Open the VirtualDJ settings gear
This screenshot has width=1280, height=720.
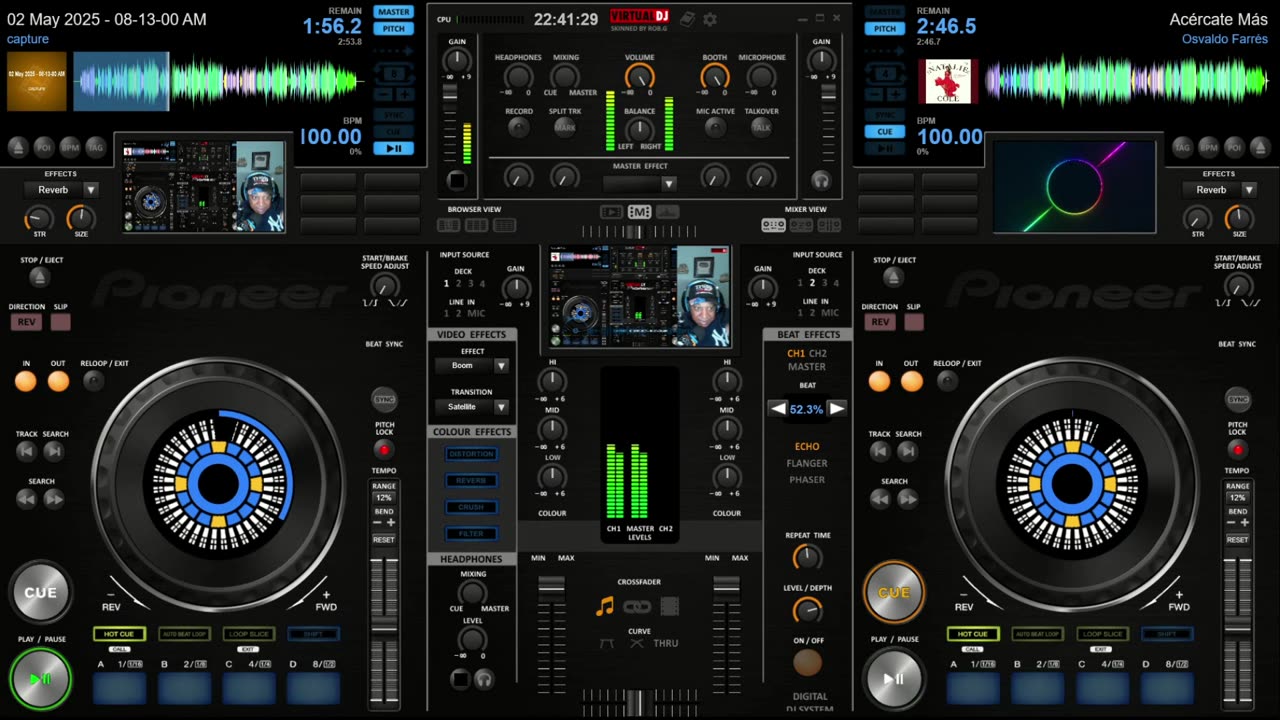[710, 19]
